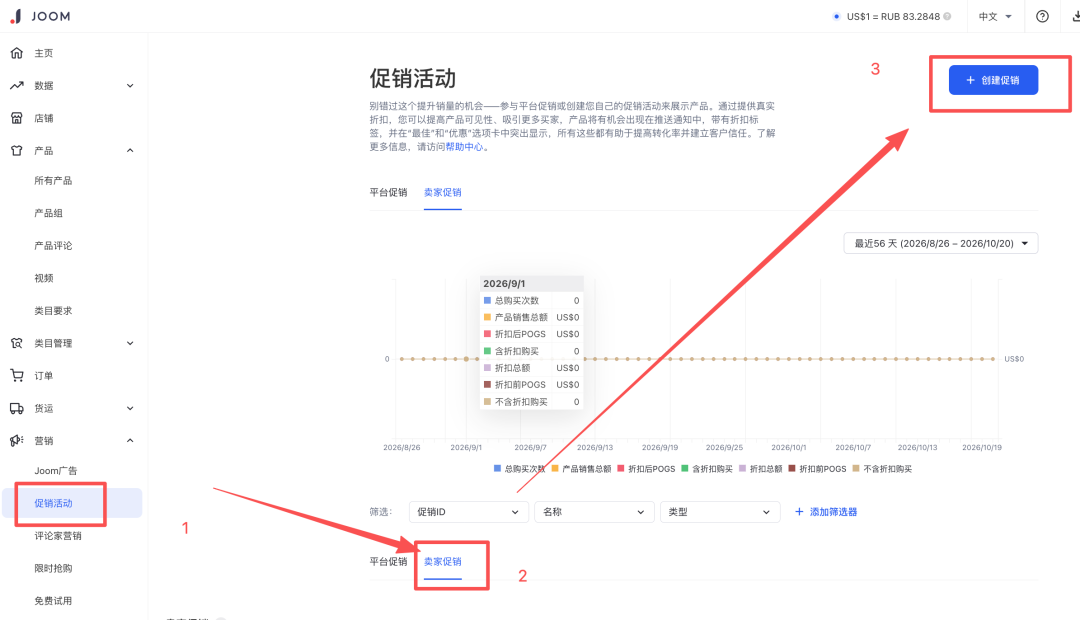Click the 类目管理 sidebar icon
This screenshot has height=620, width=1080.
17,343
